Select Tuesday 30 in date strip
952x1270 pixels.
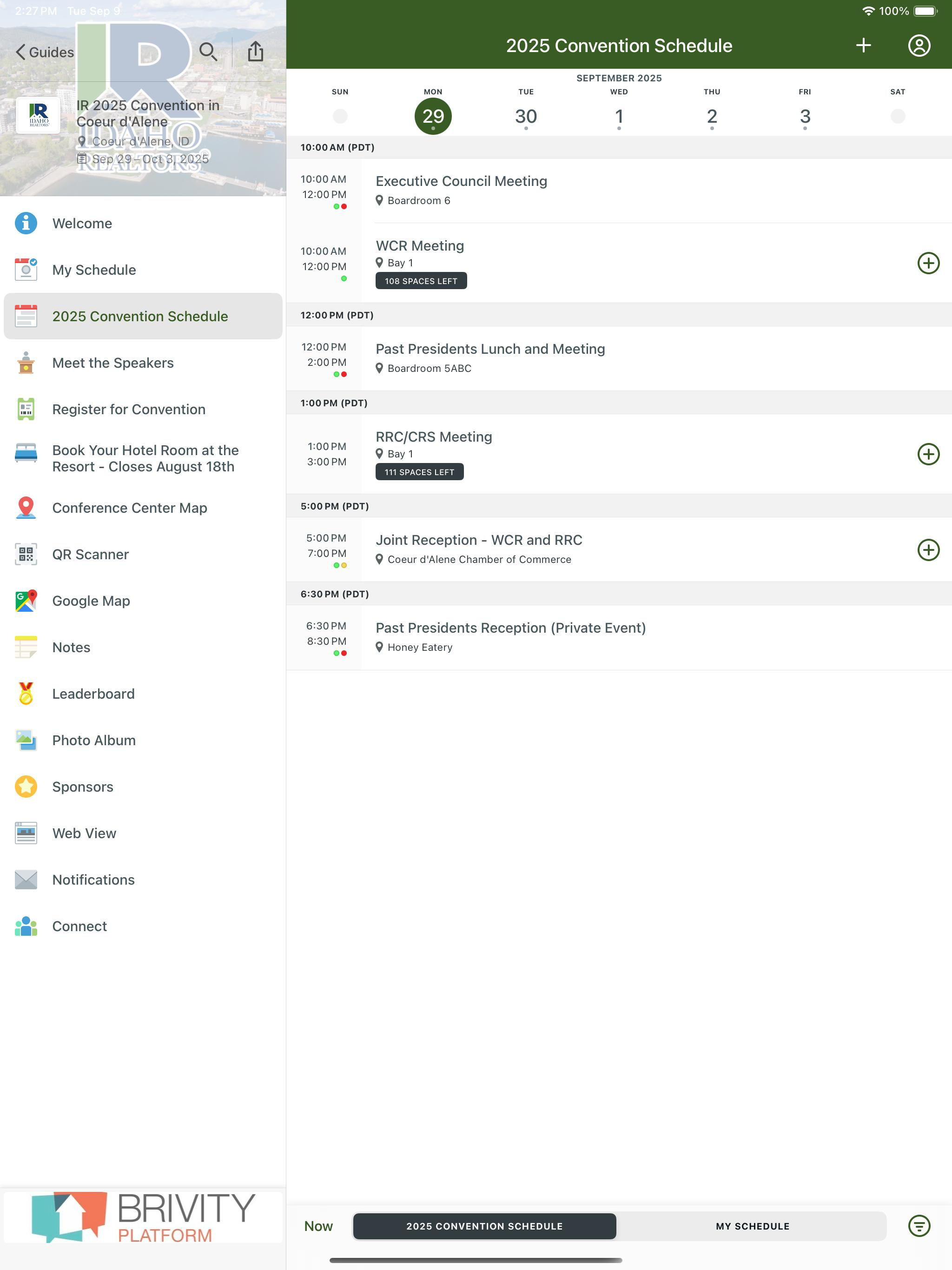click(525, 116)
